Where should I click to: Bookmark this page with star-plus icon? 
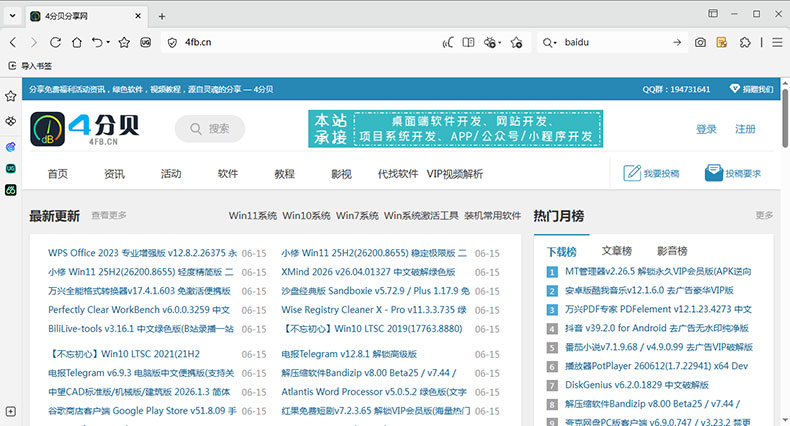516,43
